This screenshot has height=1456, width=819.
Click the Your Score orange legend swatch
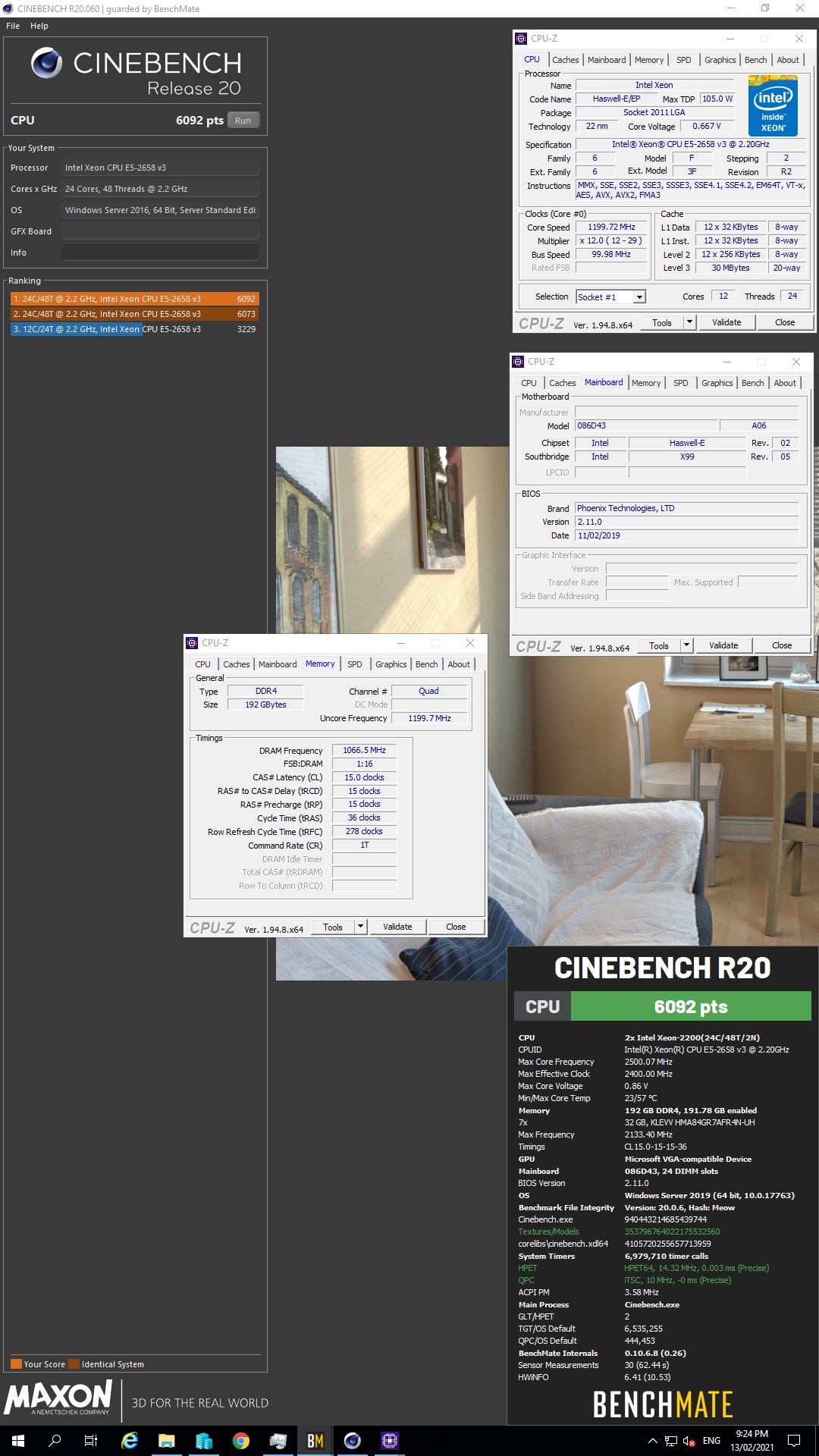click(x=16, y=1363)
